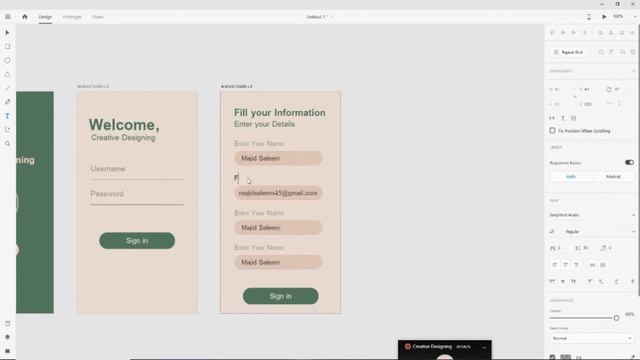Click the boolean Intersect operation icon
Viewport: 640px width, 360px height.
[x=622, y=52]
